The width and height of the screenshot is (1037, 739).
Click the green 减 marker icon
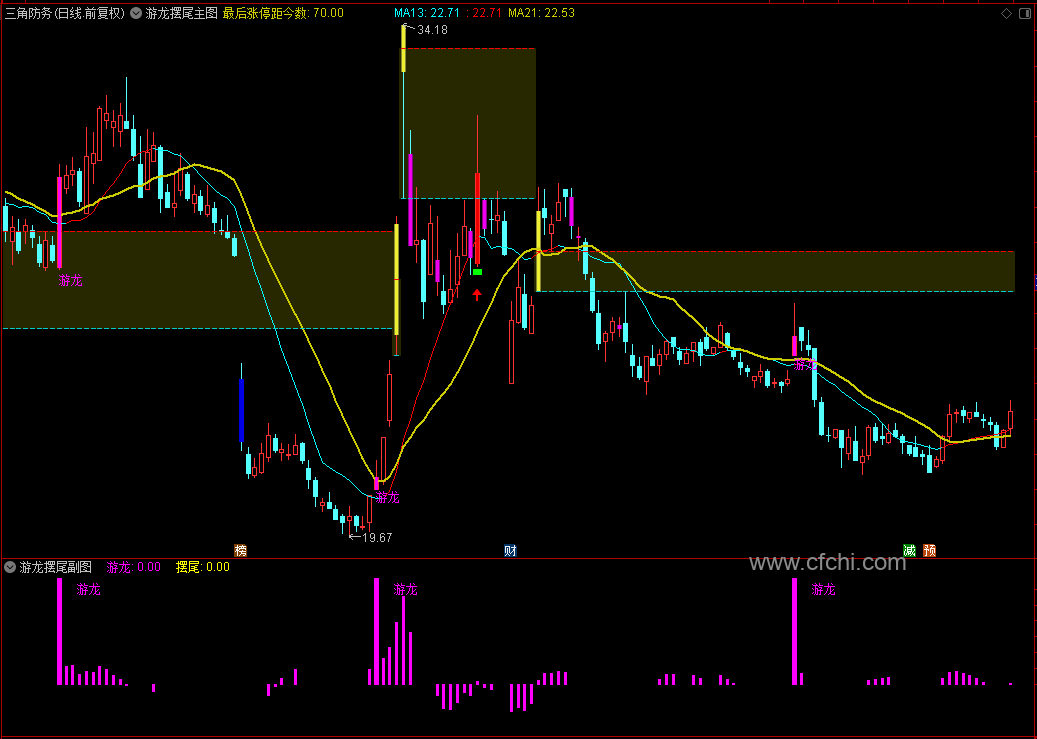(x=910, y=550)
